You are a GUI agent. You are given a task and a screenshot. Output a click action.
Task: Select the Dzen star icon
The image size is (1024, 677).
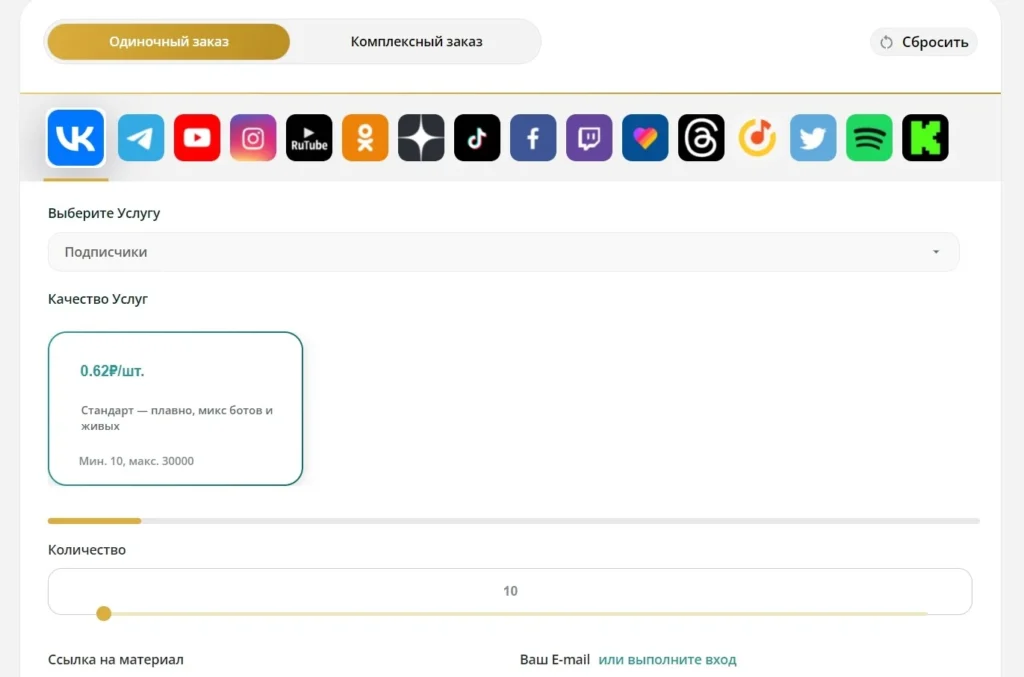421,138
